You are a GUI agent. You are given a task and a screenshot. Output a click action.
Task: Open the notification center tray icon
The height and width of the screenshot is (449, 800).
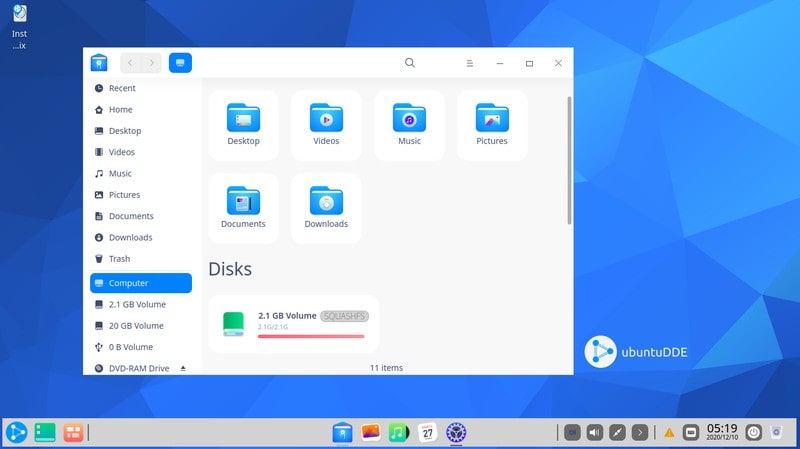691,433
